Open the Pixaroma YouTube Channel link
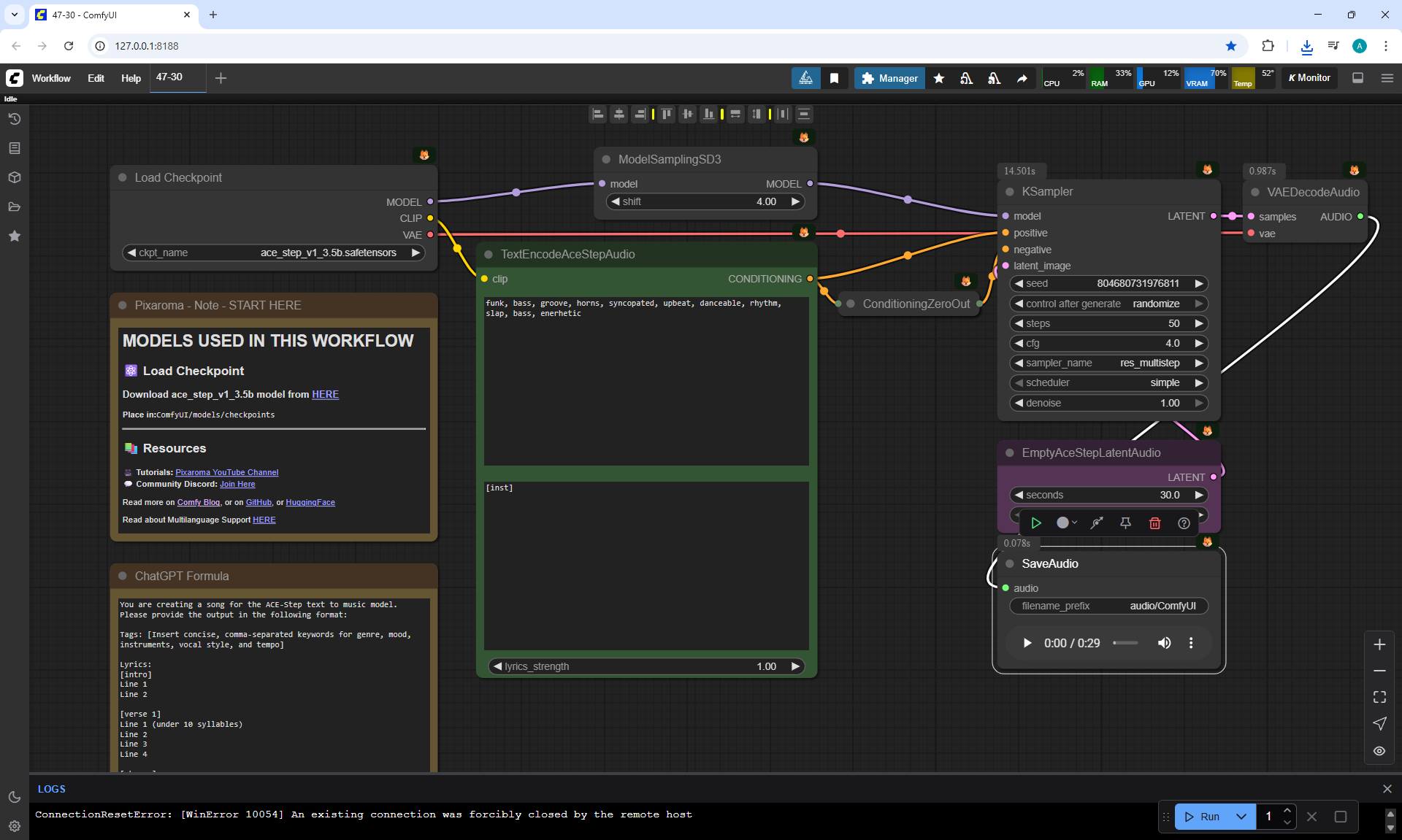This screenshot has width=1402, height=840. click(x=226, y=472)
